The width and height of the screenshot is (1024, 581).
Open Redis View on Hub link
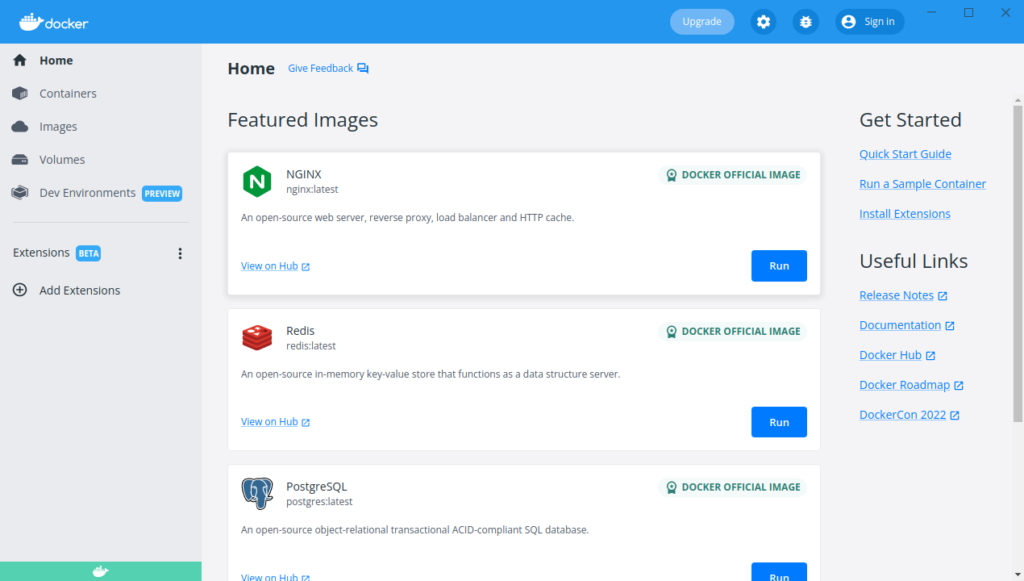(x=269, y=422)
